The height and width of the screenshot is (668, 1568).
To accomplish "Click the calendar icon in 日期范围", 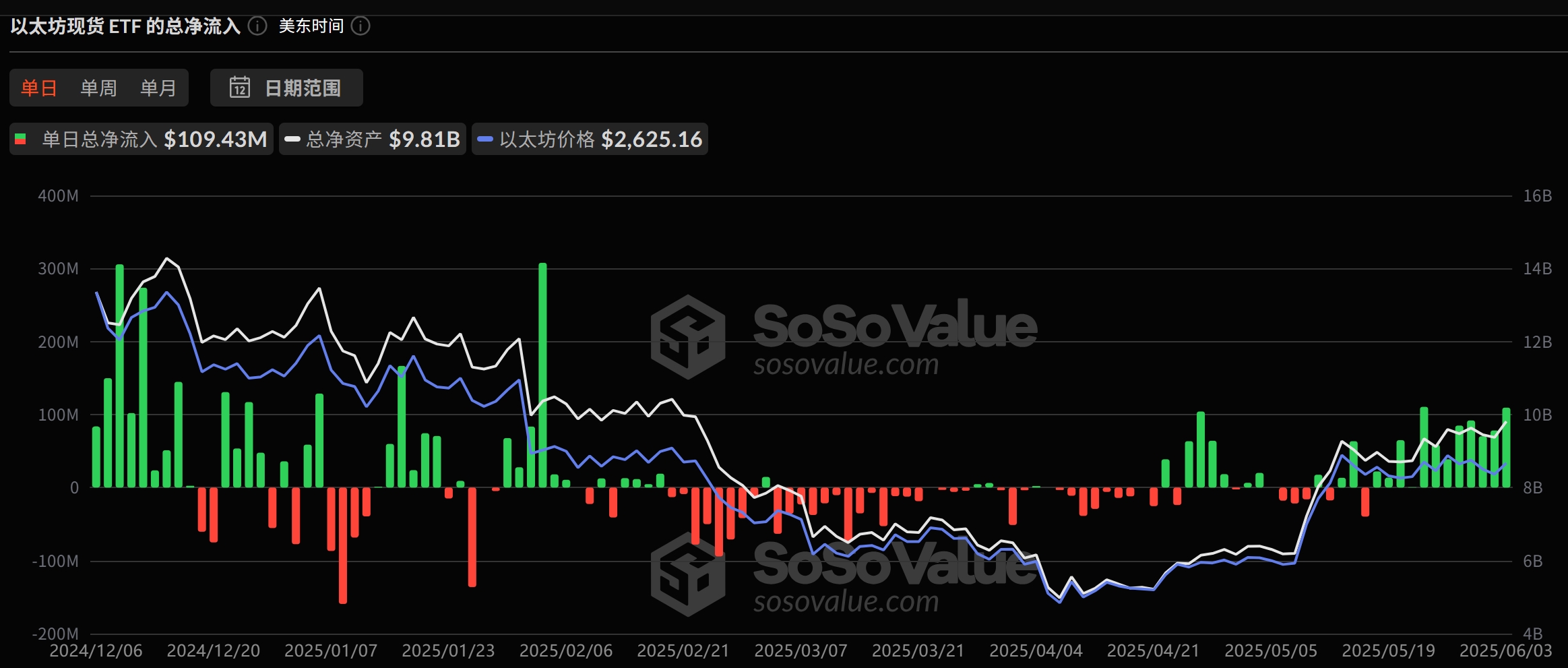I will point(240,88).
